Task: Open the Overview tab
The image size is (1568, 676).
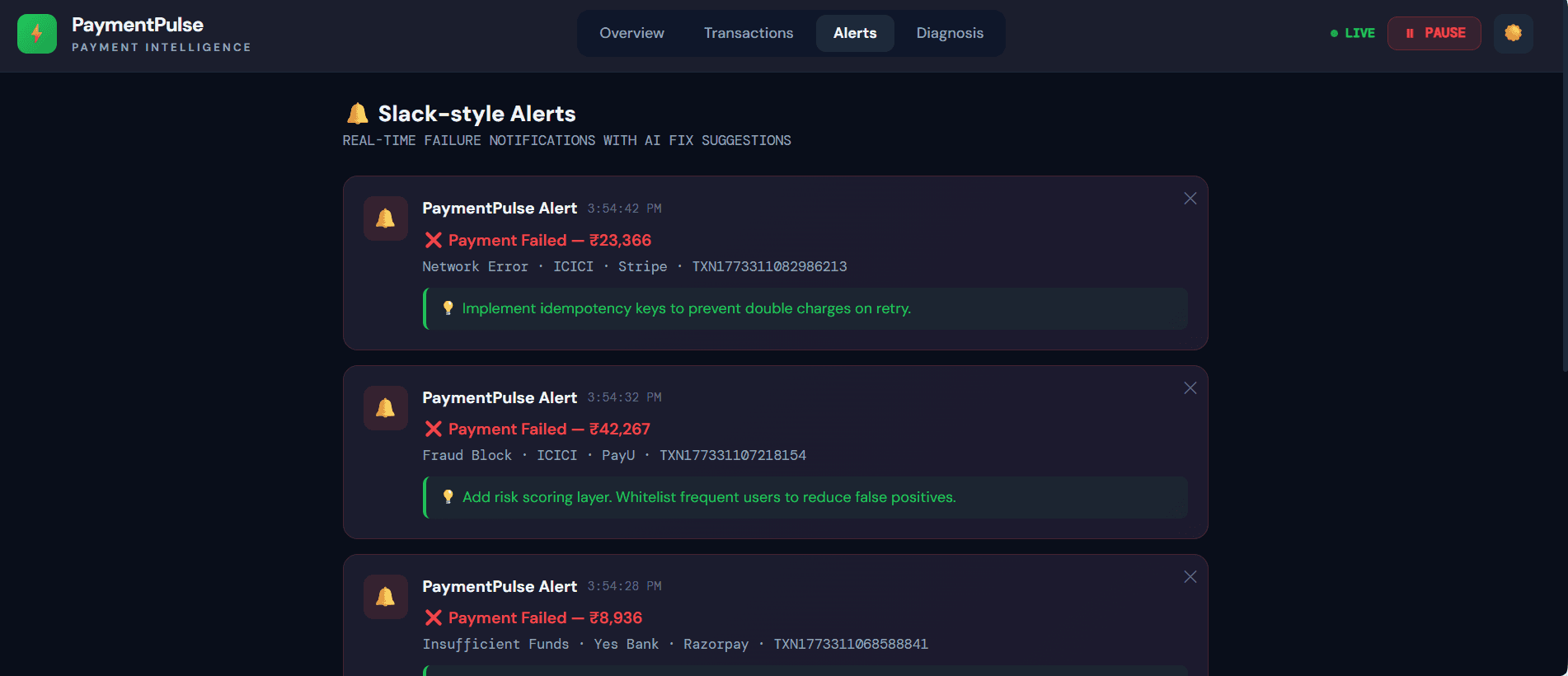Action: point(631,33)
